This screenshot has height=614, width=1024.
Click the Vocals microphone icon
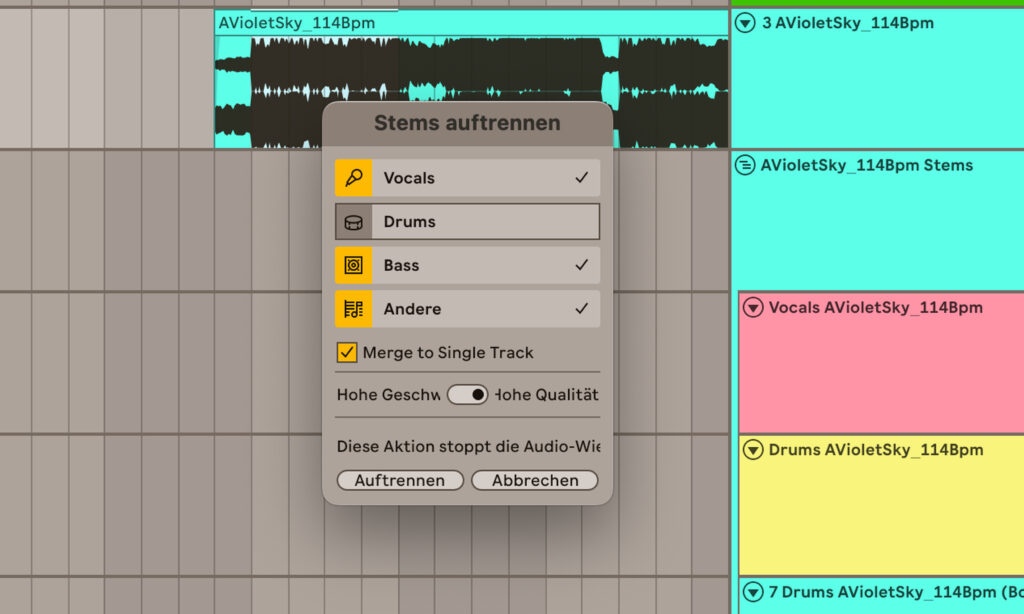(x=353, y=178)
